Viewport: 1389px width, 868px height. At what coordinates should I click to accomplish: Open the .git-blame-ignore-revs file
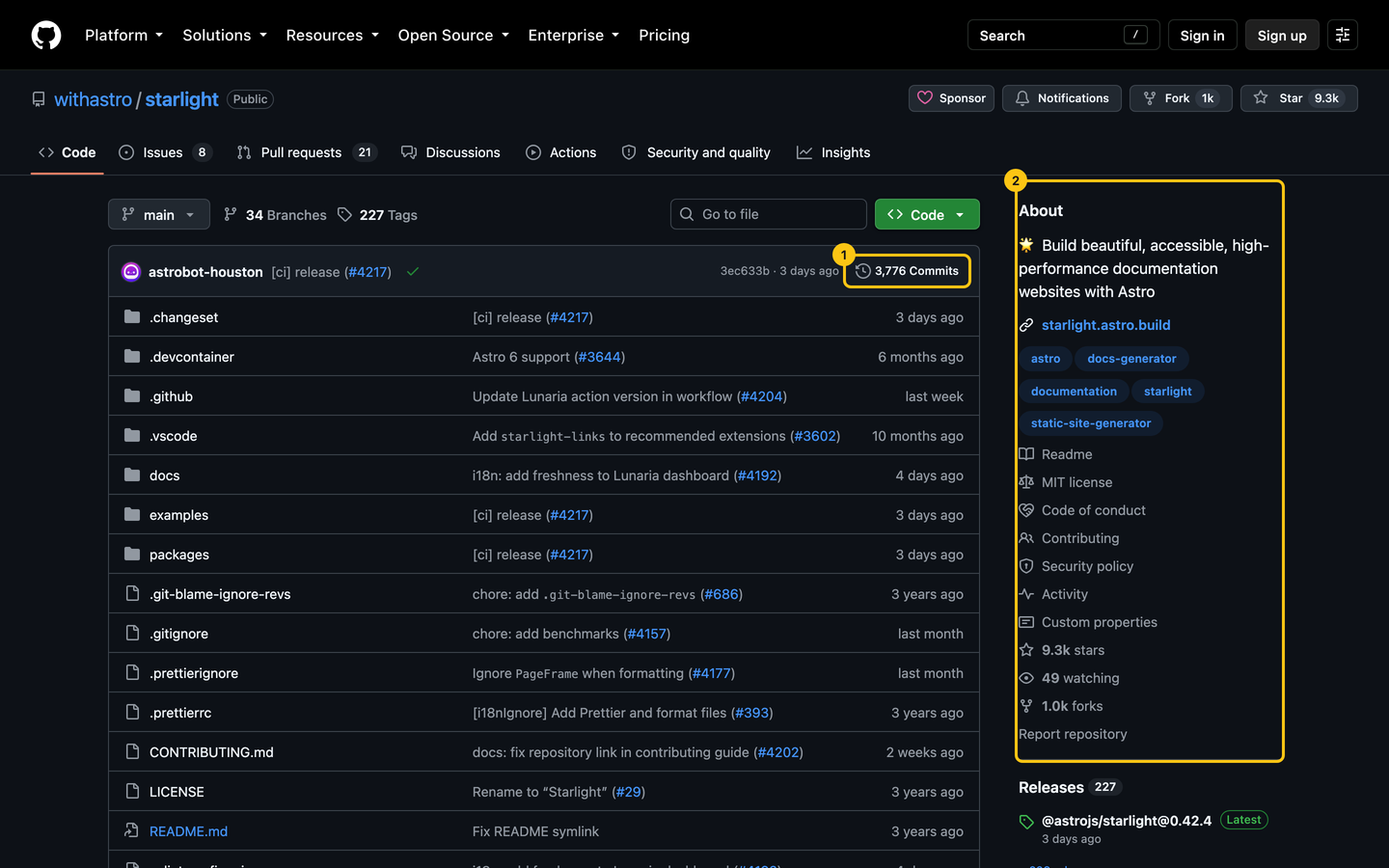coord(220,594)
